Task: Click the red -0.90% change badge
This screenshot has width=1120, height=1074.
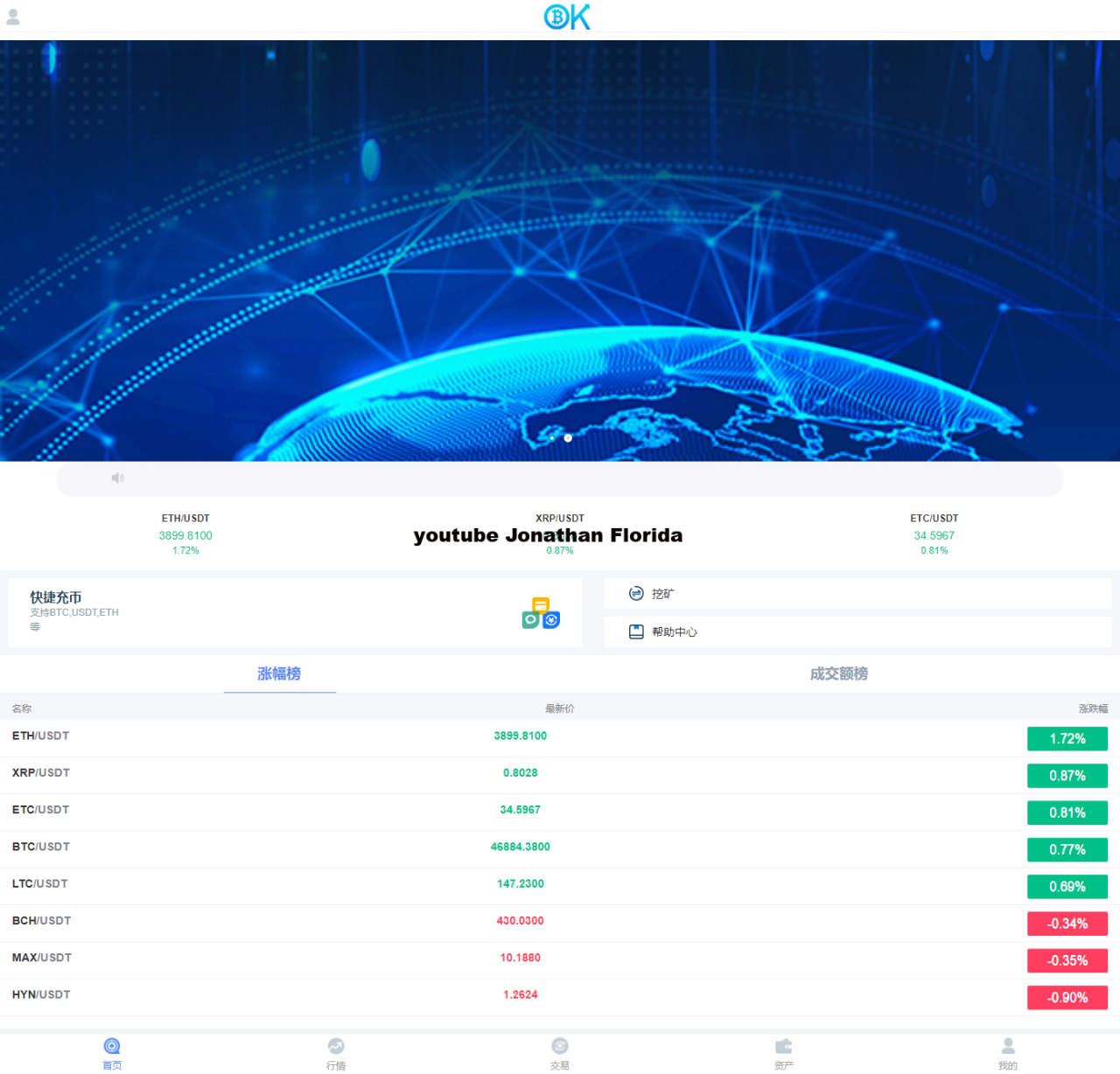Action: tap(1067, 998)
